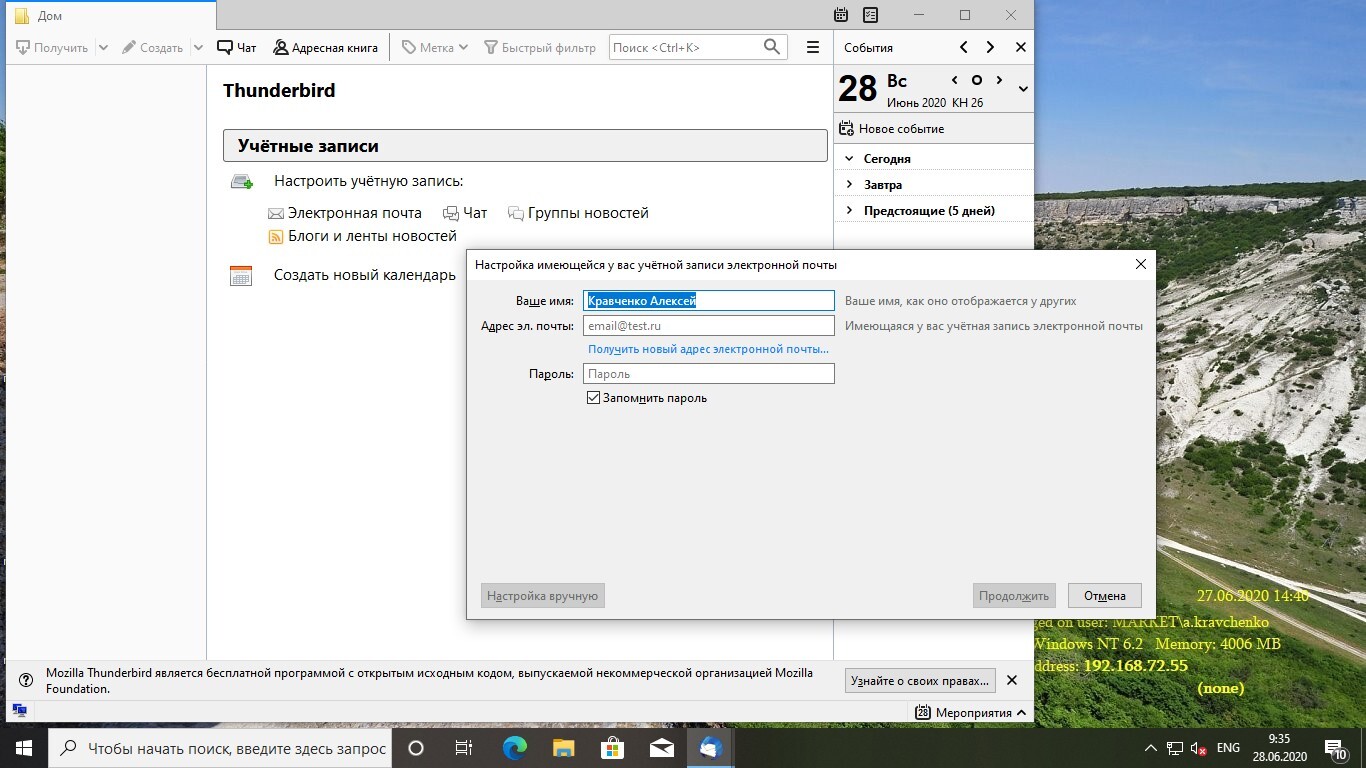Viewport: 1366px width, 768px height.
Task: Show hidden system tray icons
Action: pyautogui.click(x=1152, y=748)
